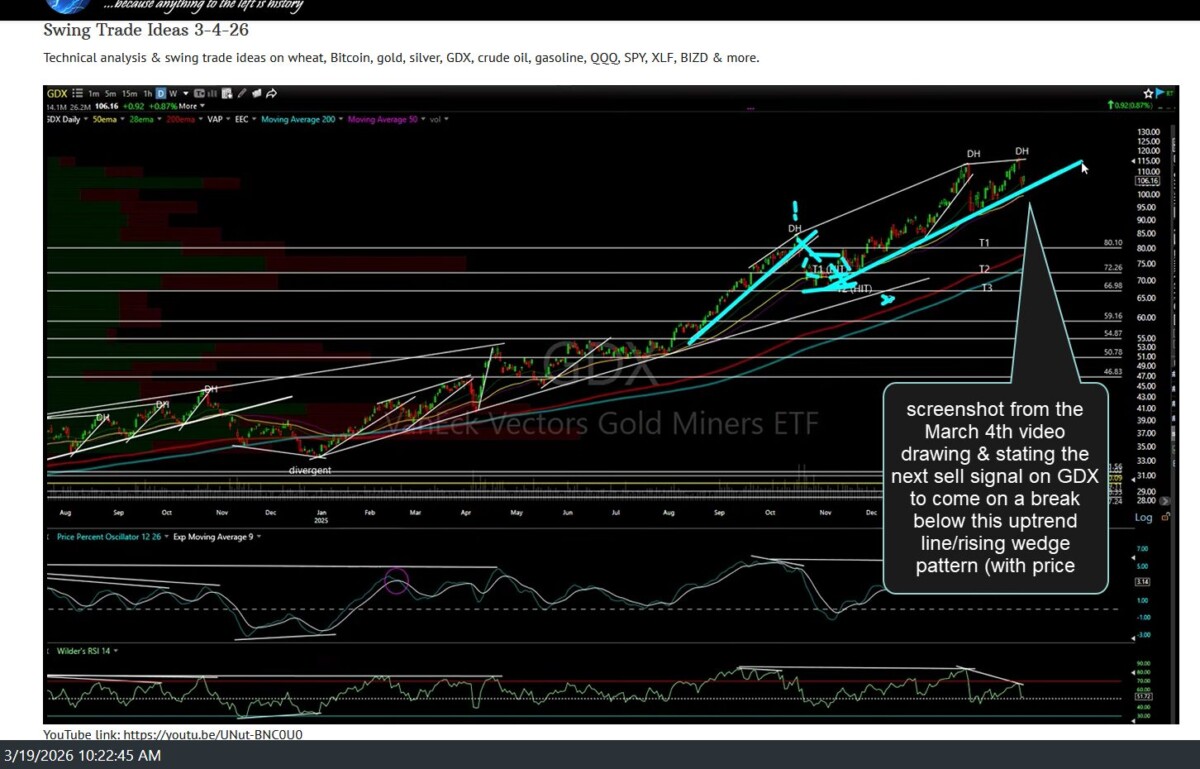Viewport: 1200px width, 769px height.
Task: Open the notes document icon in toolbar
Action: click(x=227, y=93)
